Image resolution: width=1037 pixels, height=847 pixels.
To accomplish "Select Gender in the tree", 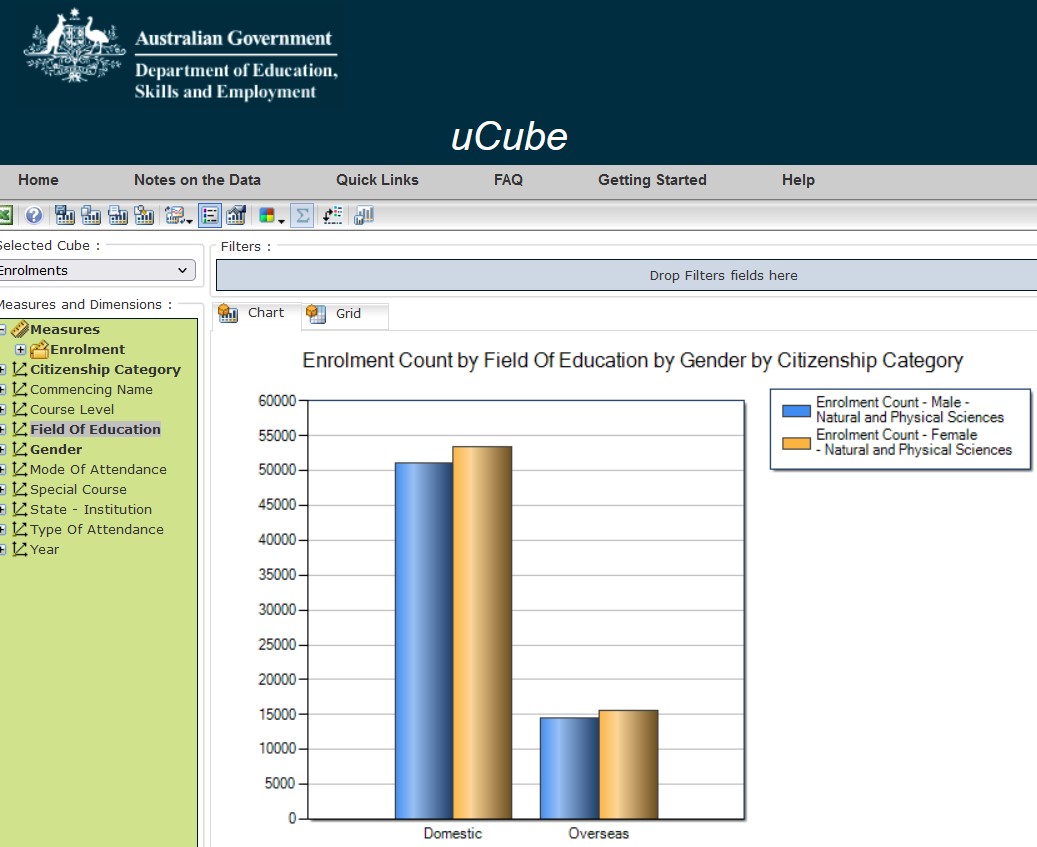I will click(x=56, y=450).
